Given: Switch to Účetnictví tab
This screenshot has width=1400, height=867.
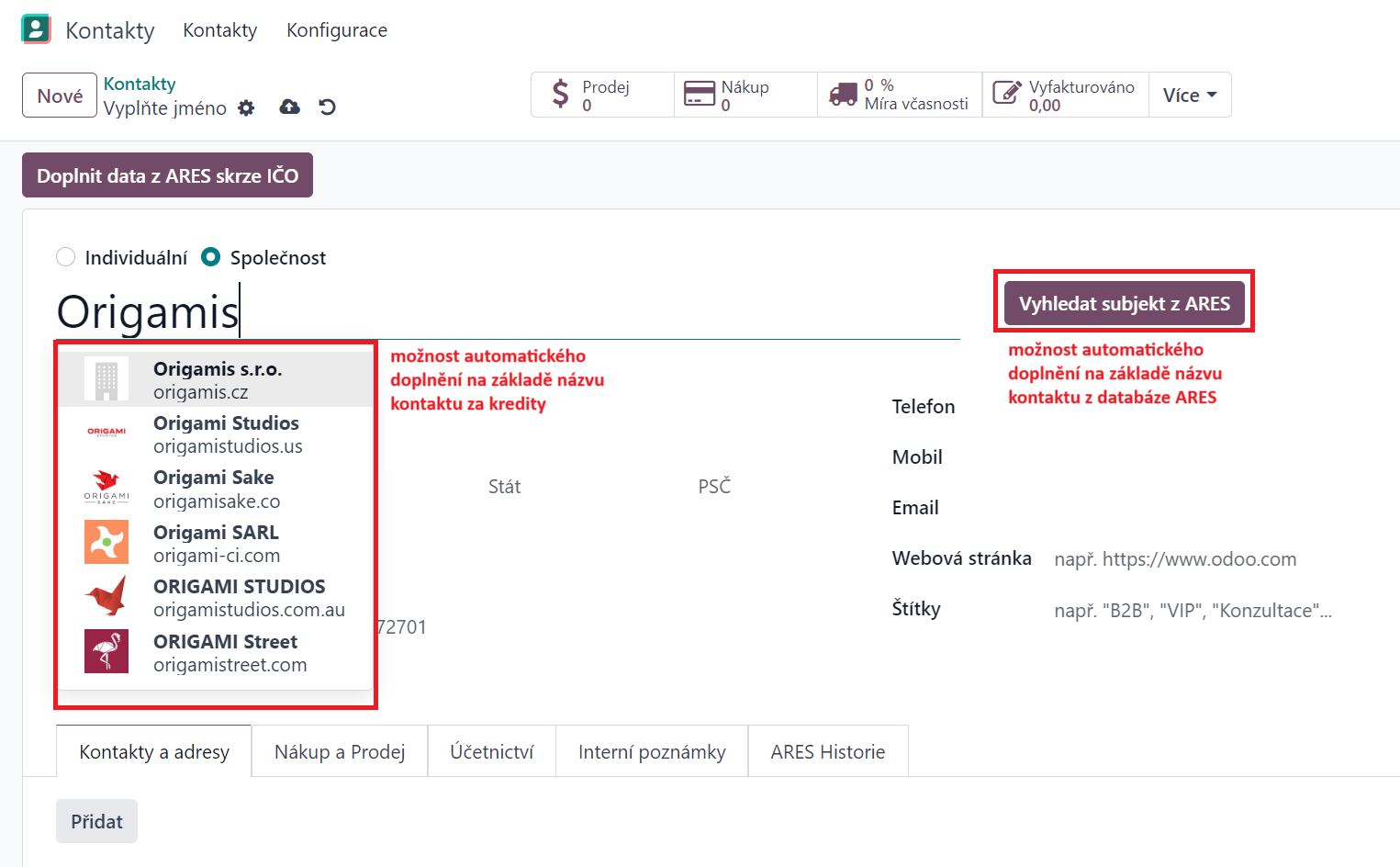Looking at the screenshot, I should coord(491,751).
